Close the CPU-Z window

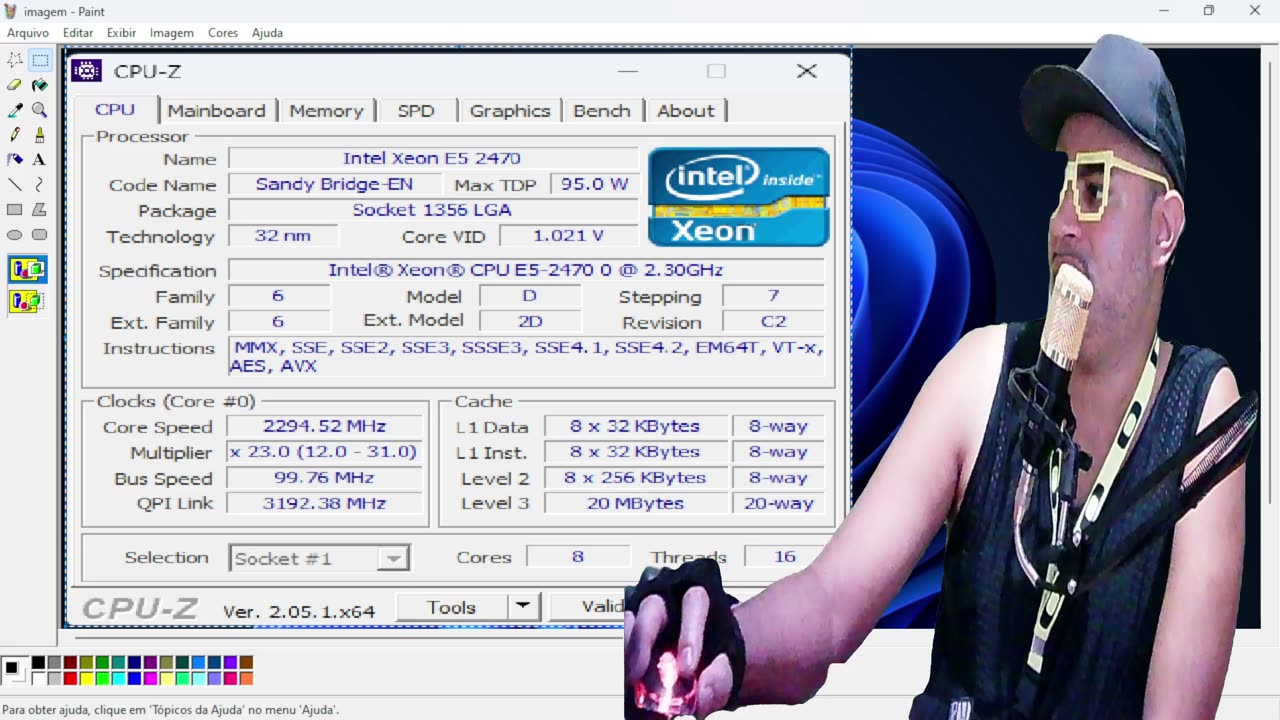click(x=806, y=71)
